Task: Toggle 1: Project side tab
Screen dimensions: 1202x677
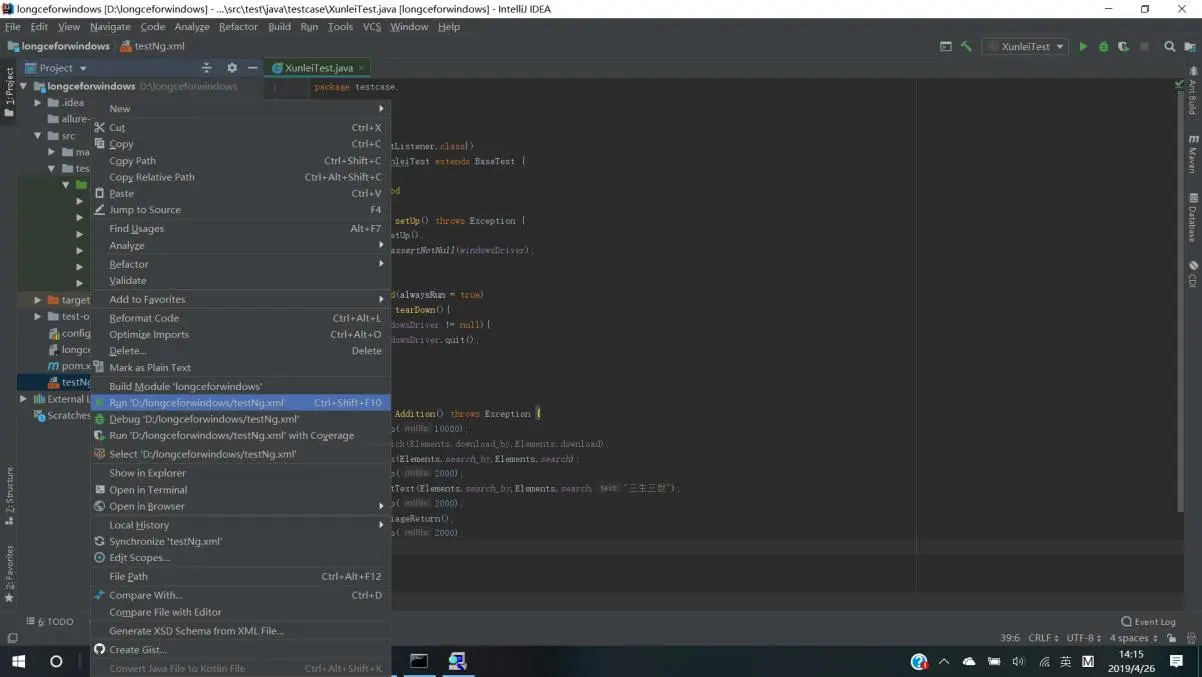Action: [9, 90]
